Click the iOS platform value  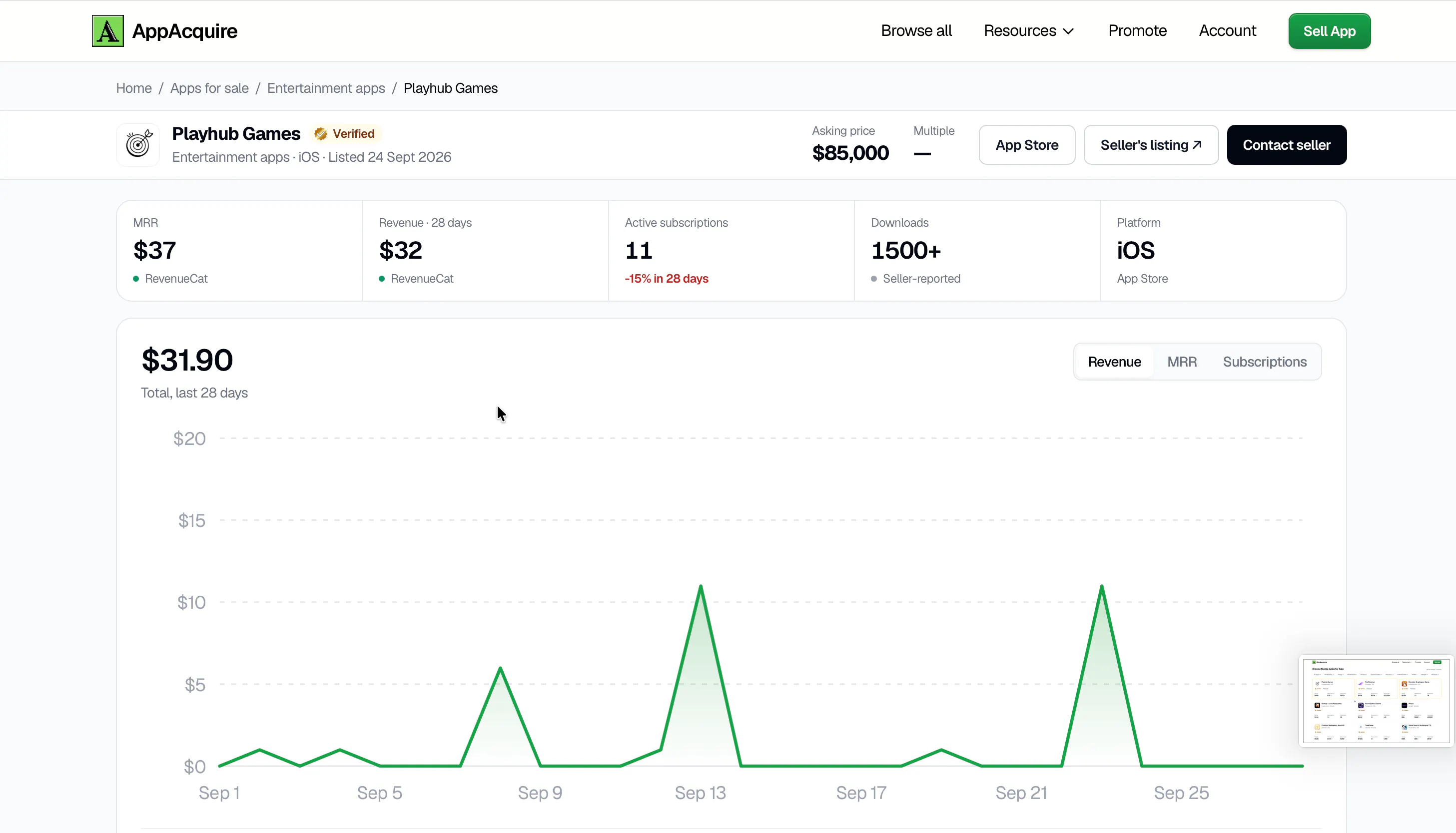(1136, 250)
